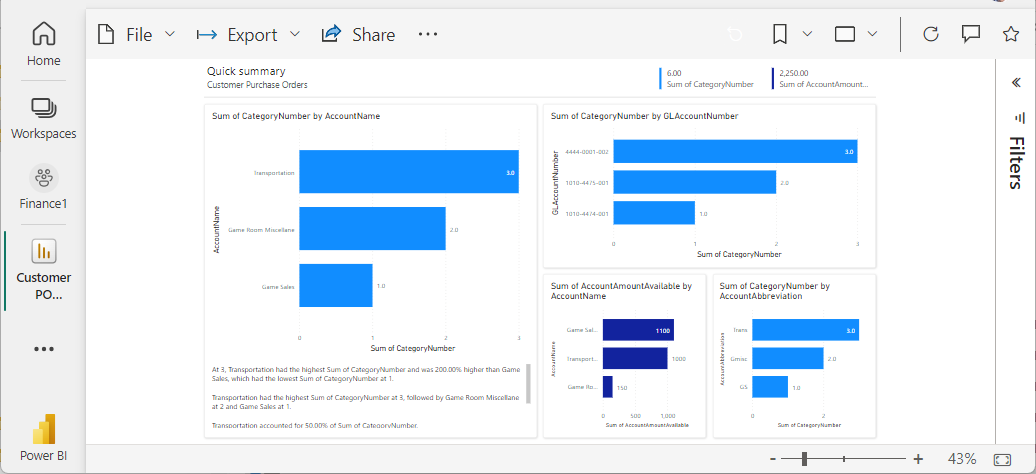Expand the collapsed Filters pane
Screen dimensions: 1036x474
(1017, 84)
